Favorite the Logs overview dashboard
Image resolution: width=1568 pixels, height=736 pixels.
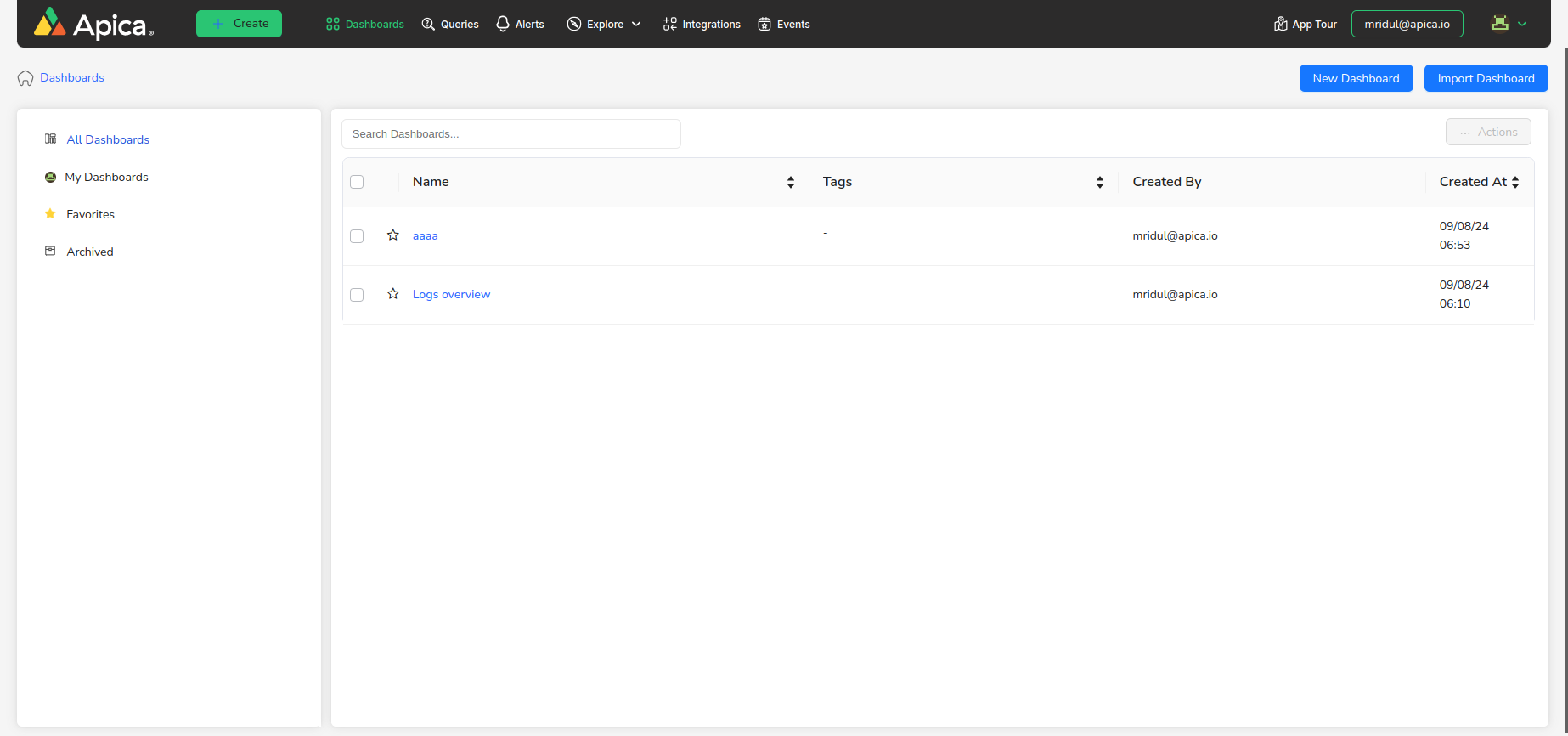click(393, 294)
